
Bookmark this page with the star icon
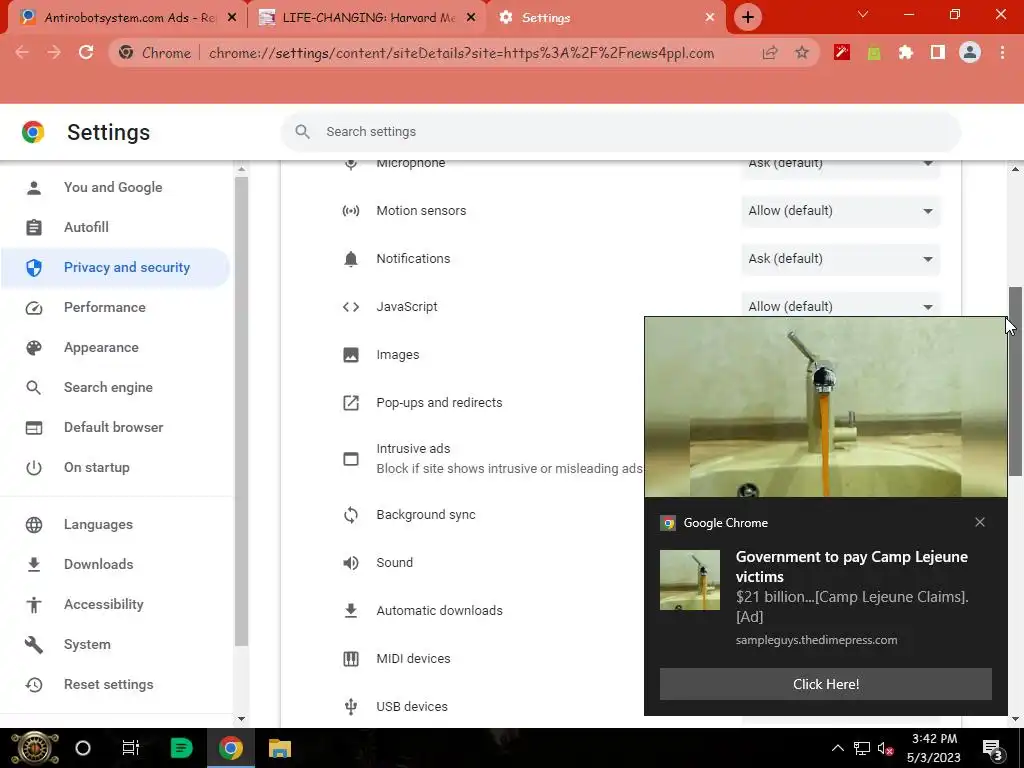click(801, 53)
